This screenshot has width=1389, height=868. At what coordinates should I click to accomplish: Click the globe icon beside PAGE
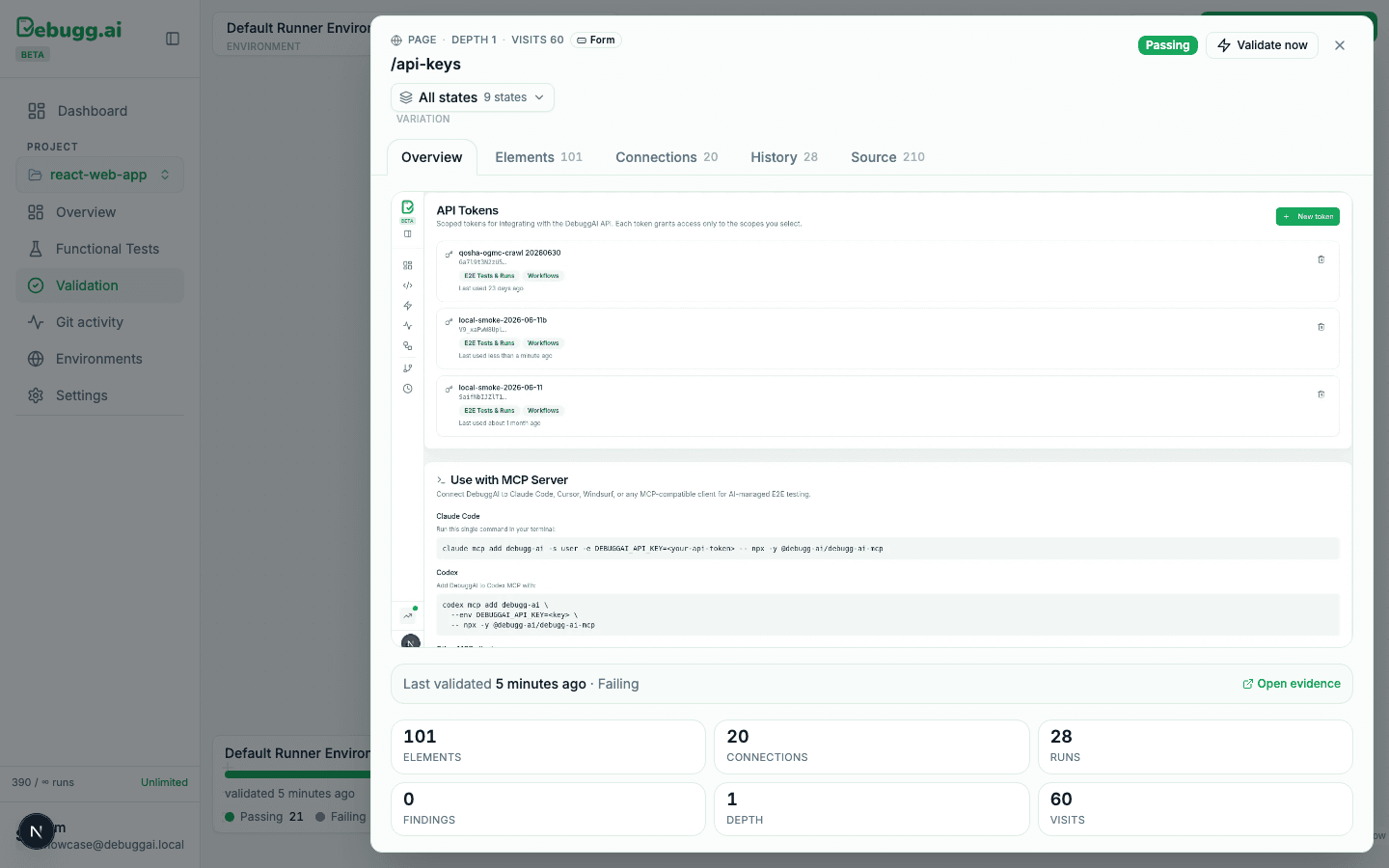pos(396,41)
